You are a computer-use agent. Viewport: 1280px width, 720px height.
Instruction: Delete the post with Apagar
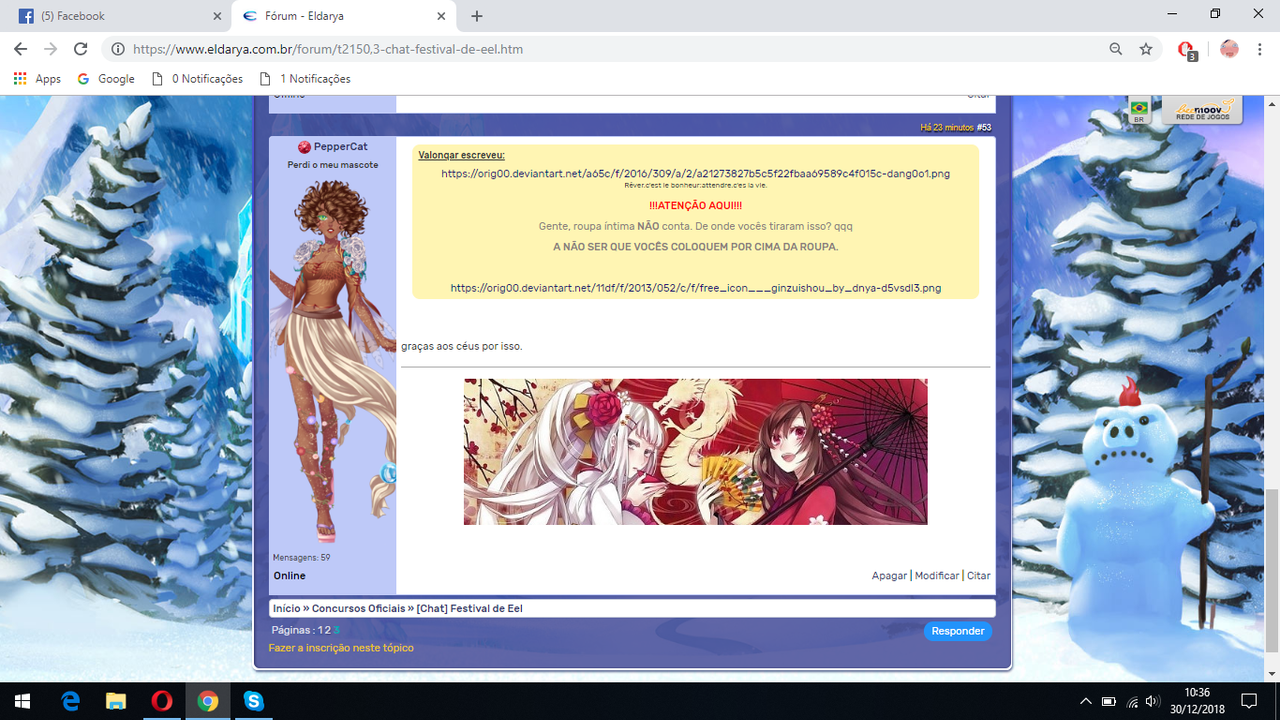click(x=889, y=575)
